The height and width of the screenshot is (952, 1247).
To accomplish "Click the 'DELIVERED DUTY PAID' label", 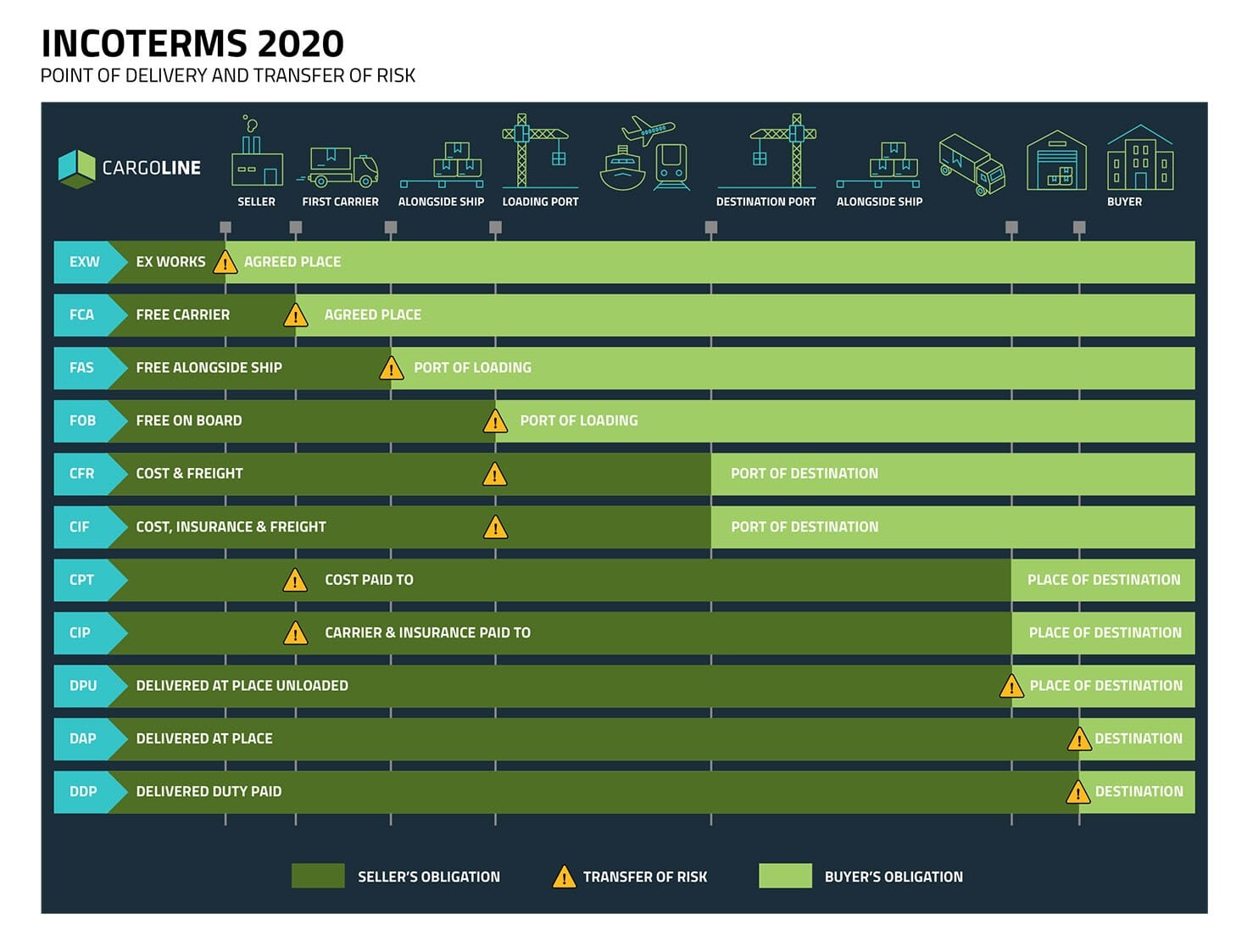I will point(209,792).
